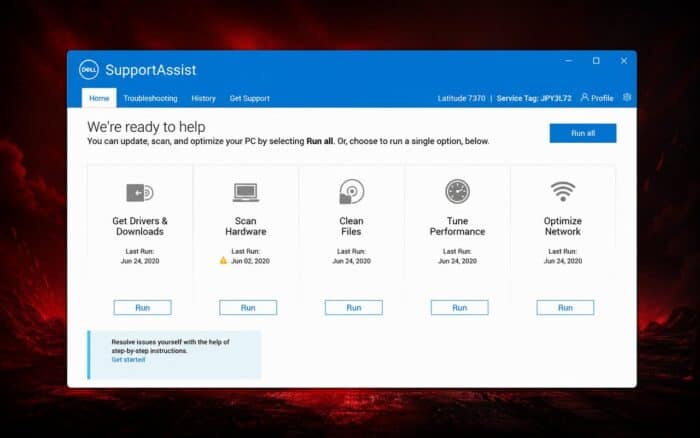The image size is (700, 438).
Task: Click the We're ready to help heading
Action: pyautogui.click(x=146, y=127)
